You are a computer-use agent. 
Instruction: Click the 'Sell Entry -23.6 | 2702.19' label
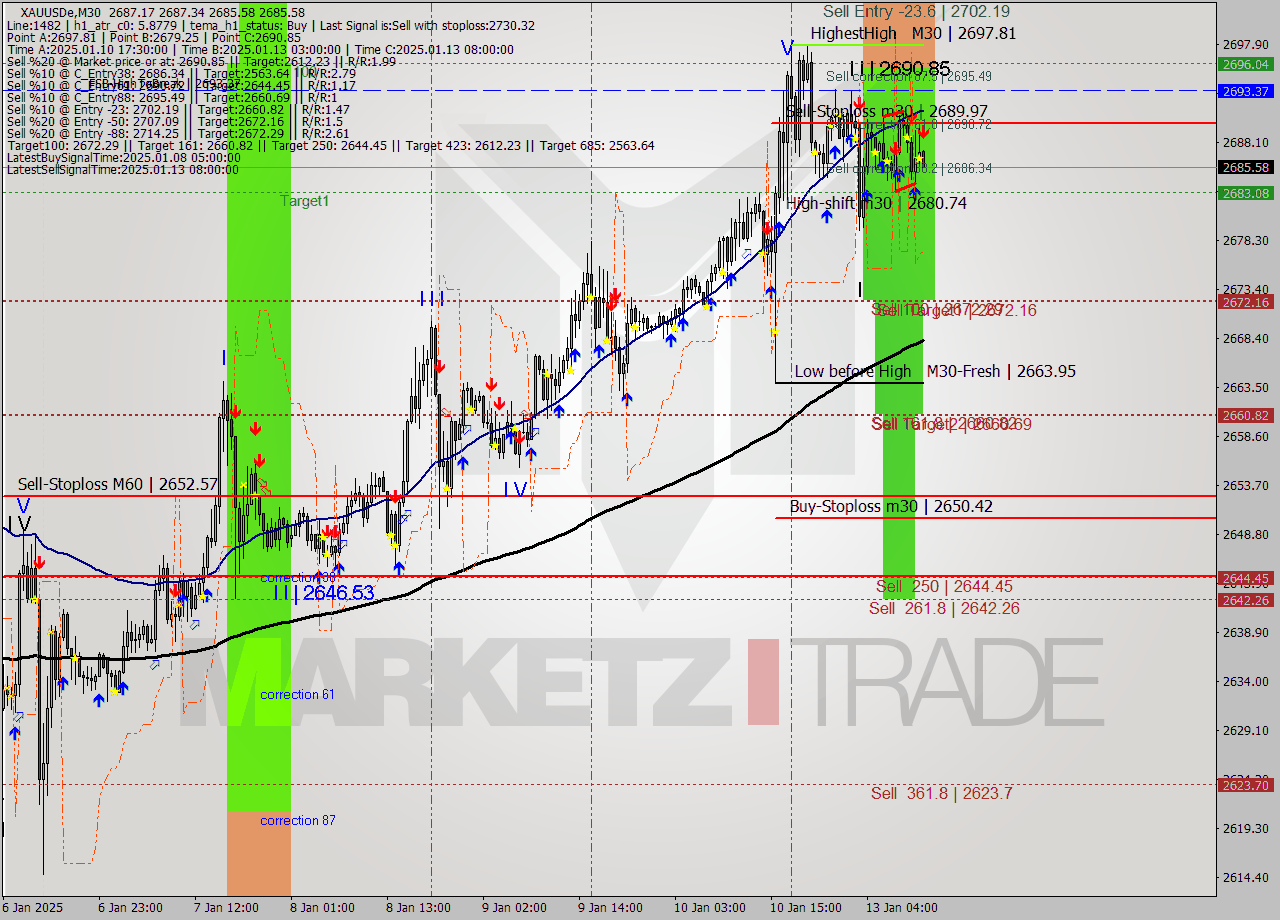pyautogui.click(x=916, y=12)
